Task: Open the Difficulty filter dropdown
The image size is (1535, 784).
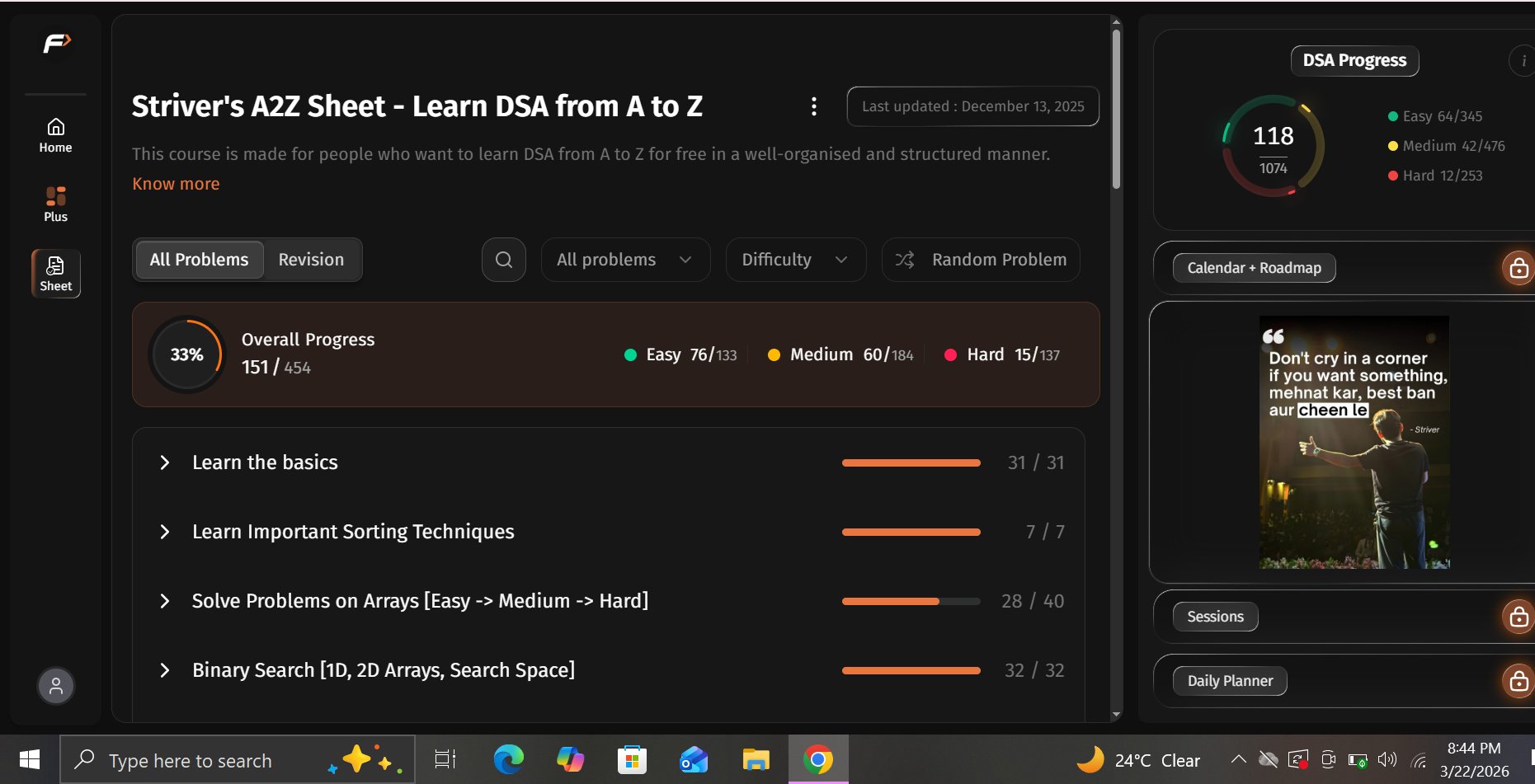Action: [x=796, y=260]
